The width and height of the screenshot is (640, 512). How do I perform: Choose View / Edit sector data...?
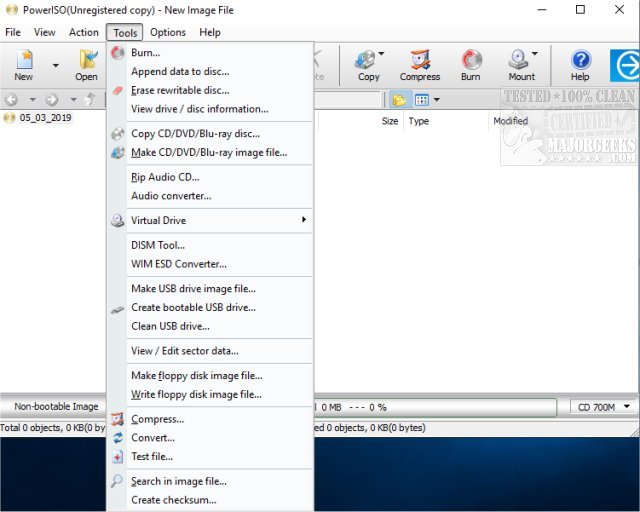211,351
